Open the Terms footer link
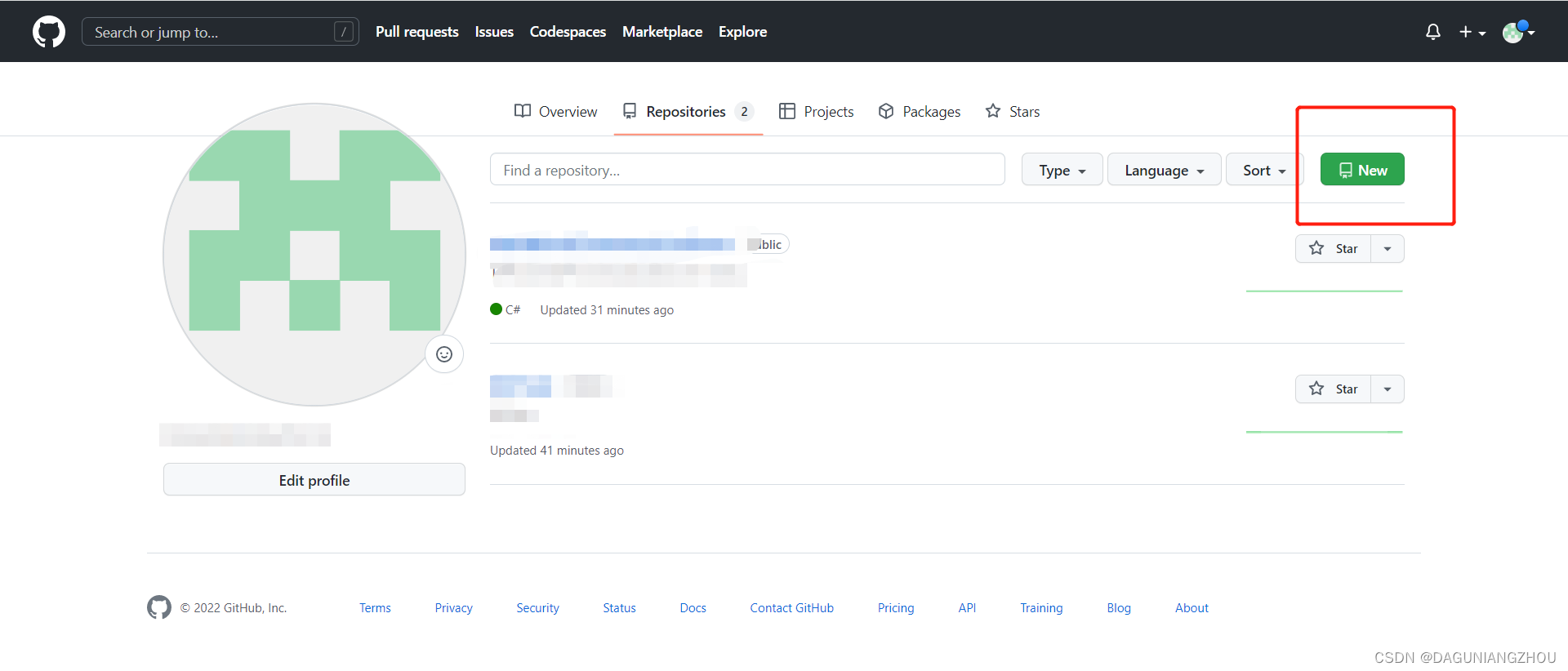Screen dimensions: 1568x671 coord(375,608)
